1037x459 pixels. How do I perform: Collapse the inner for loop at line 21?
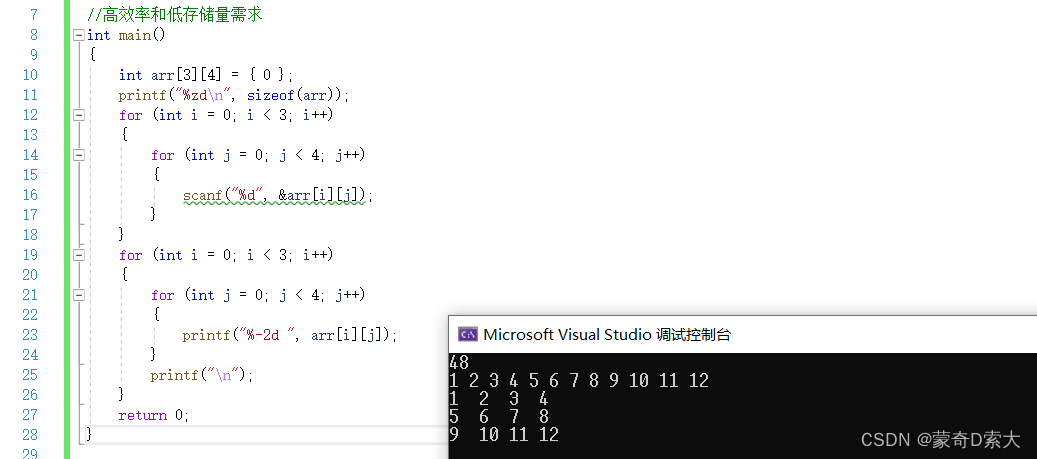[x=79, y=295]
